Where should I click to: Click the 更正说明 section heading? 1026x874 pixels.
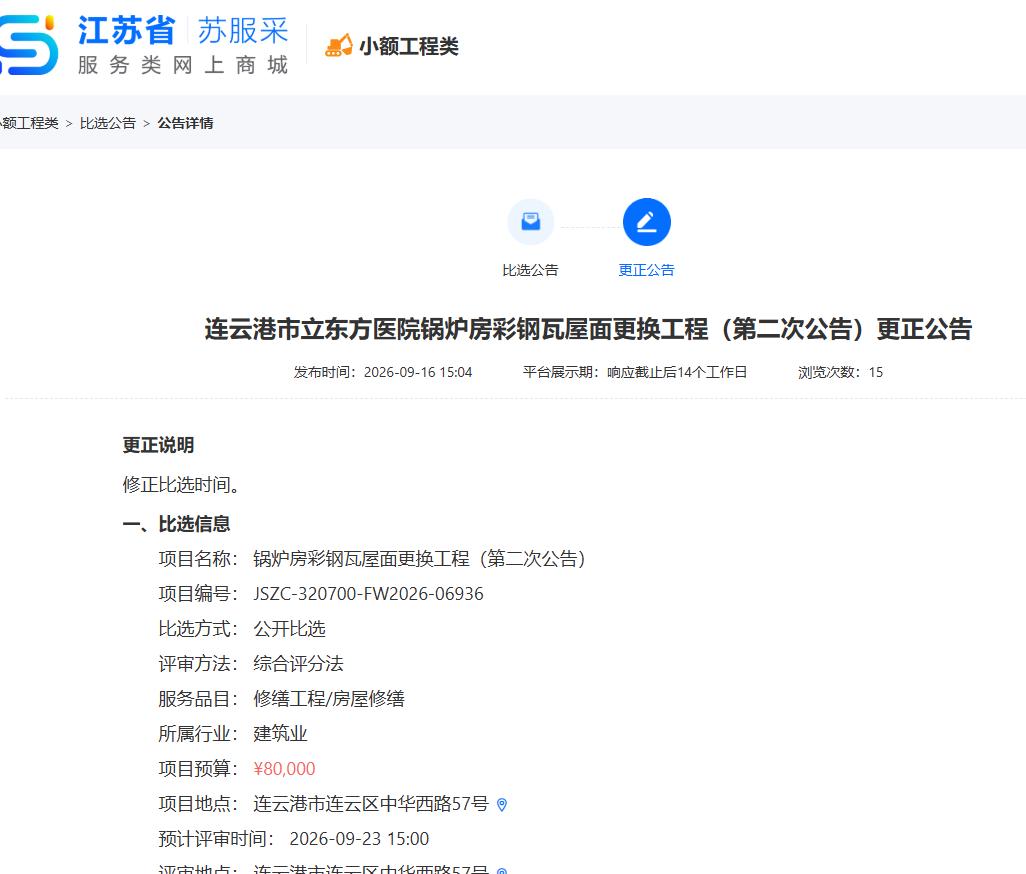[x=158, y=446]
